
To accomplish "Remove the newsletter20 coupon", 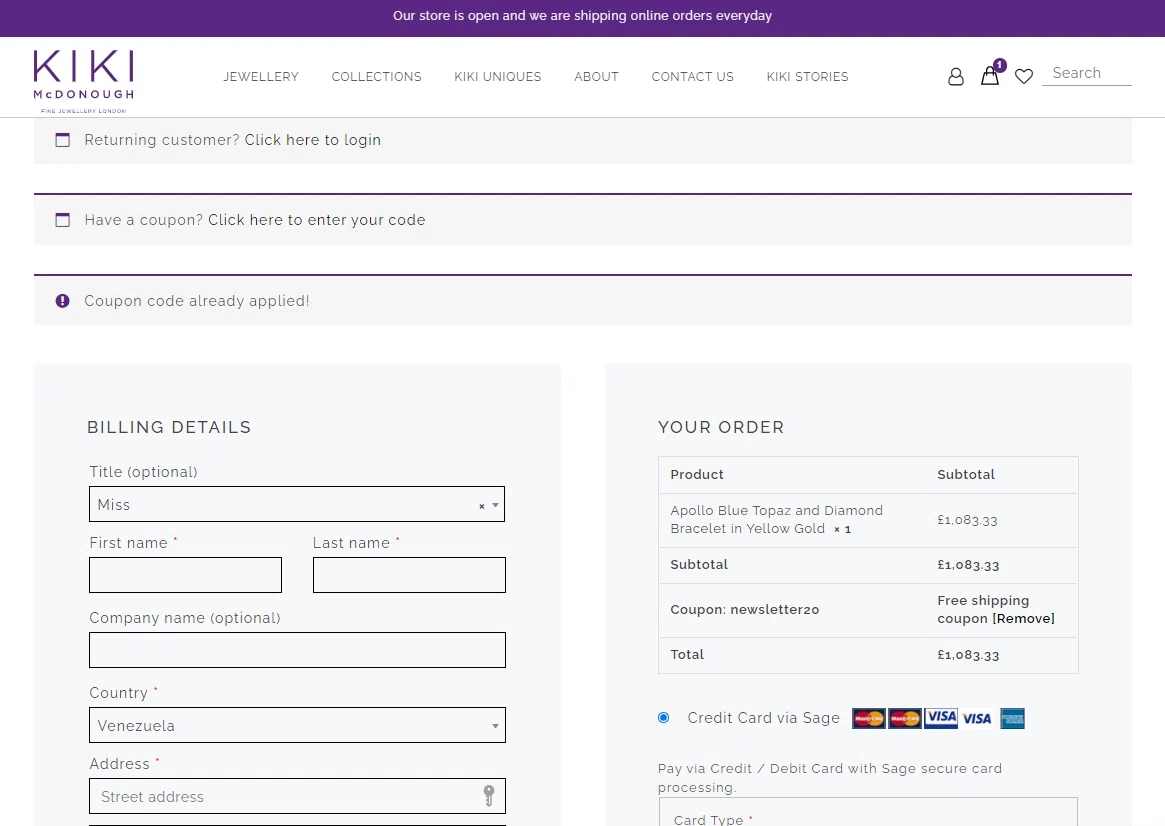I will (1023, 618).
